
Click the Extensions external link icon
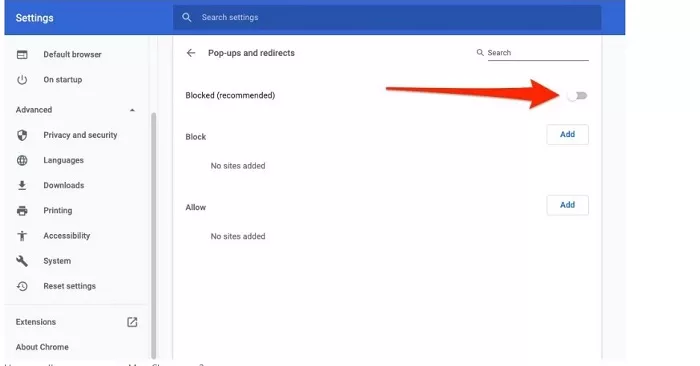132,322
